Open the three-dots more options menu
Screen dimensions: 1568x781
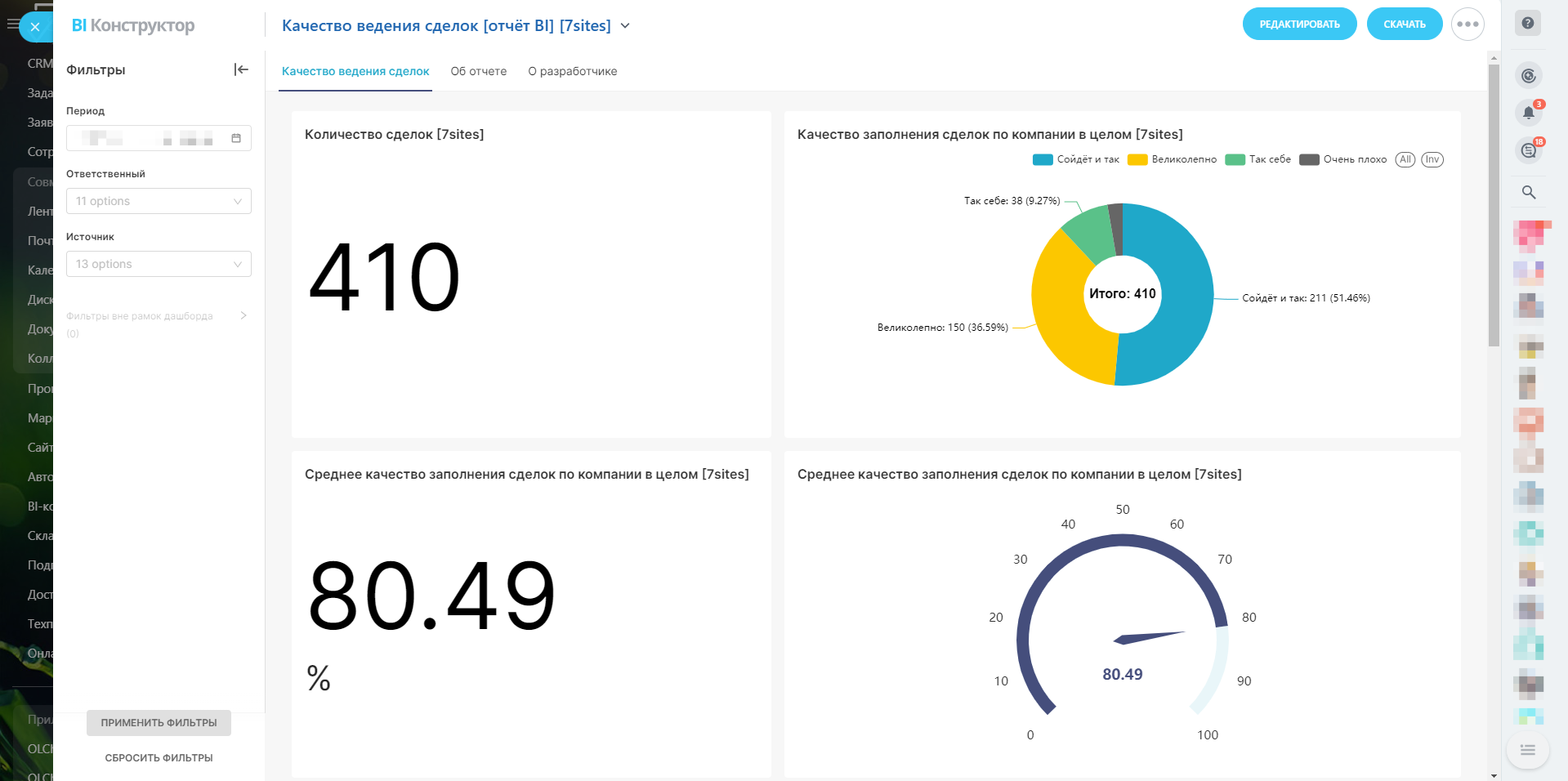click(1467, 25)
